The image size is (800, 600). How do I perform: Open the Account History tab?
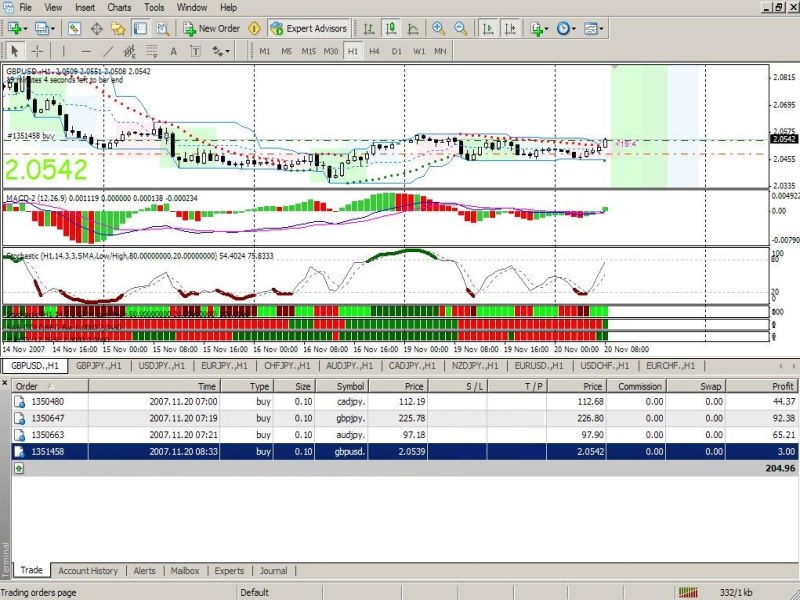click(88, 571)
